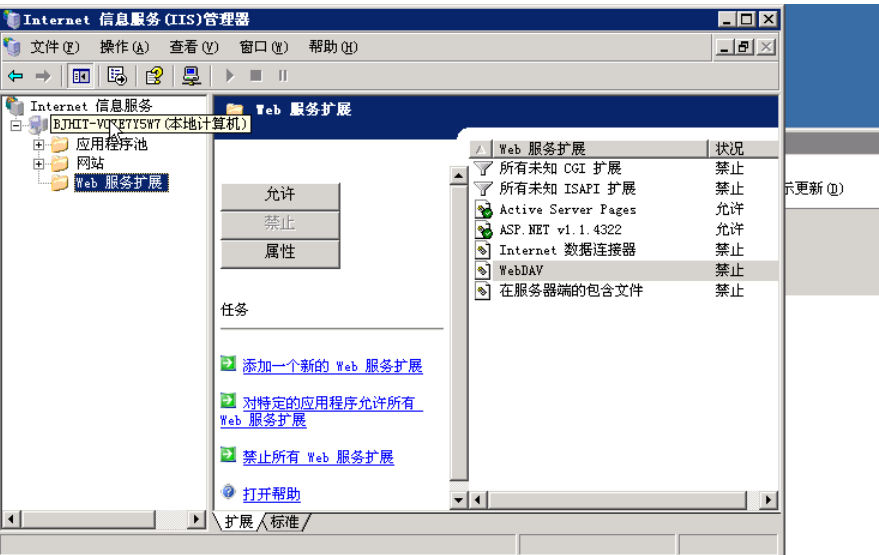
Task: Select the WebDAV row in the list
Action: [624, 270]
